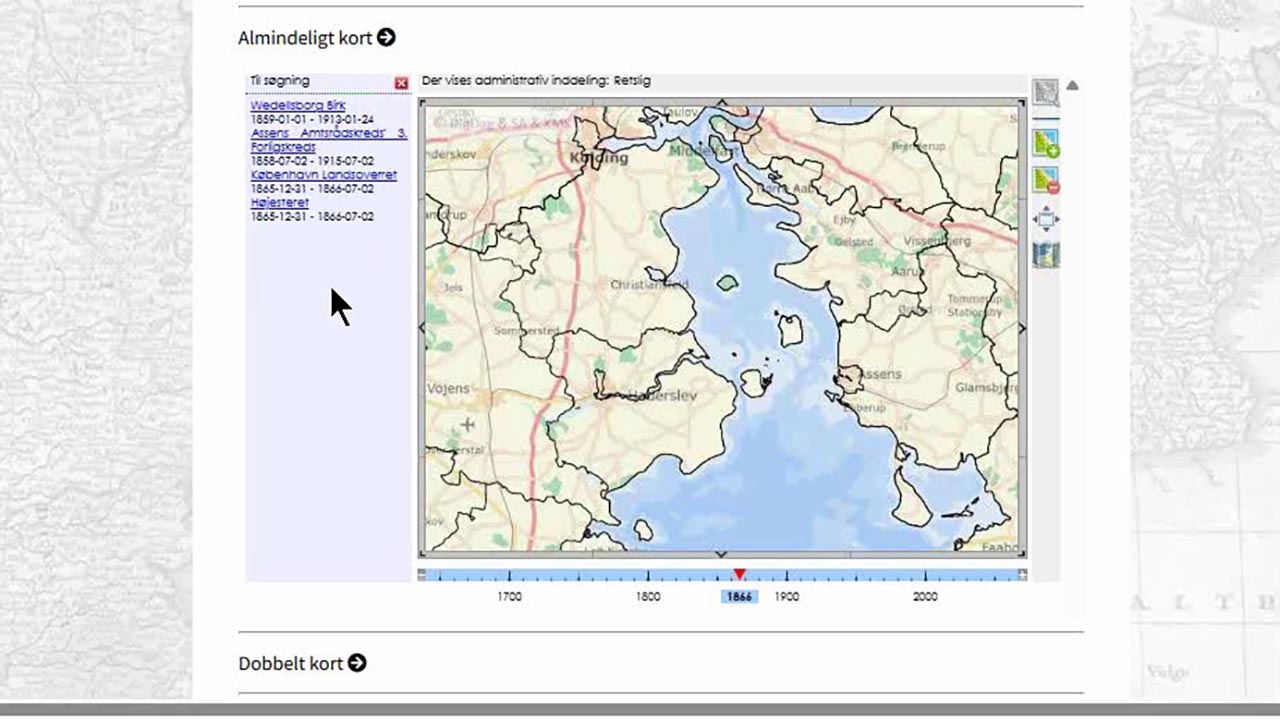The width and height of the screenshot is (1280, 720).
Task: Step the timeline back with left scroll arrow
Action: 424,573
